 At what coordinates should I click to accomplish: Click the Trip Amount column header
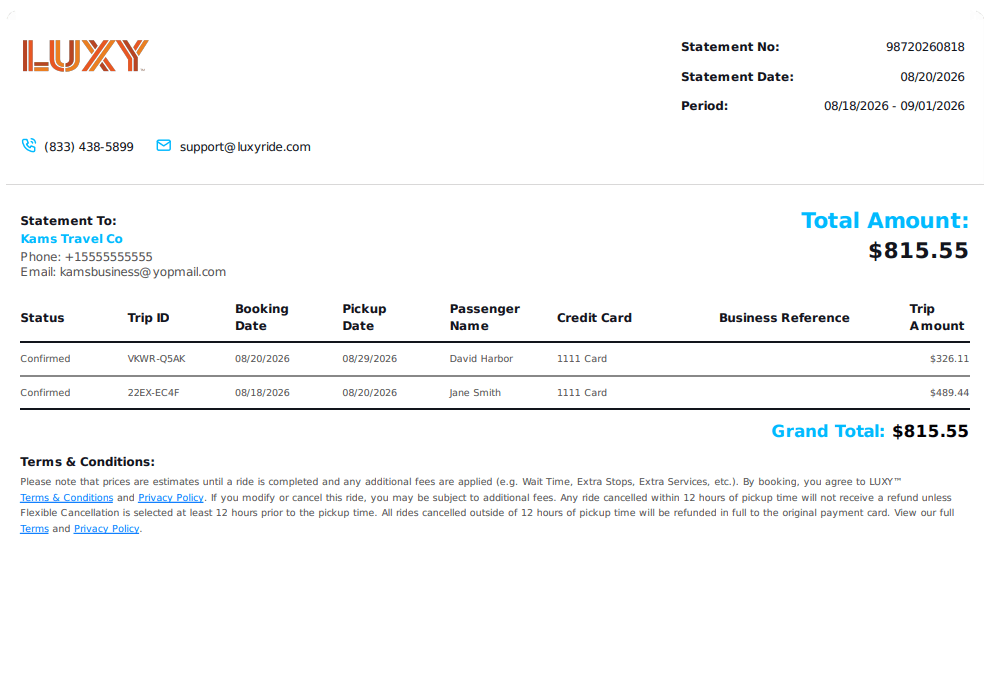(x=937, y=317)
